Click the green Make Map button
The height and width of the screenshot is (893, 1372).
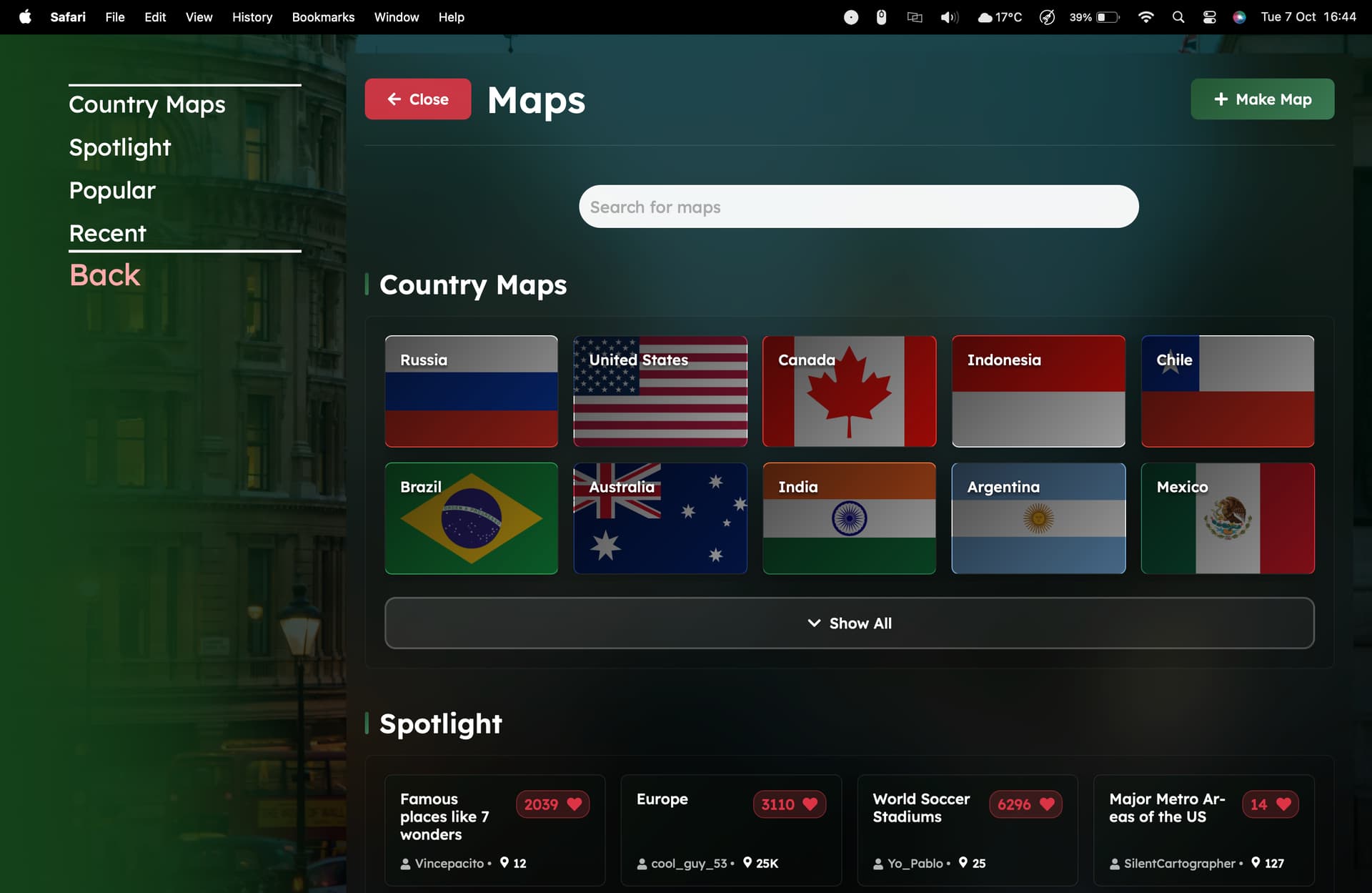[1262, 99]
